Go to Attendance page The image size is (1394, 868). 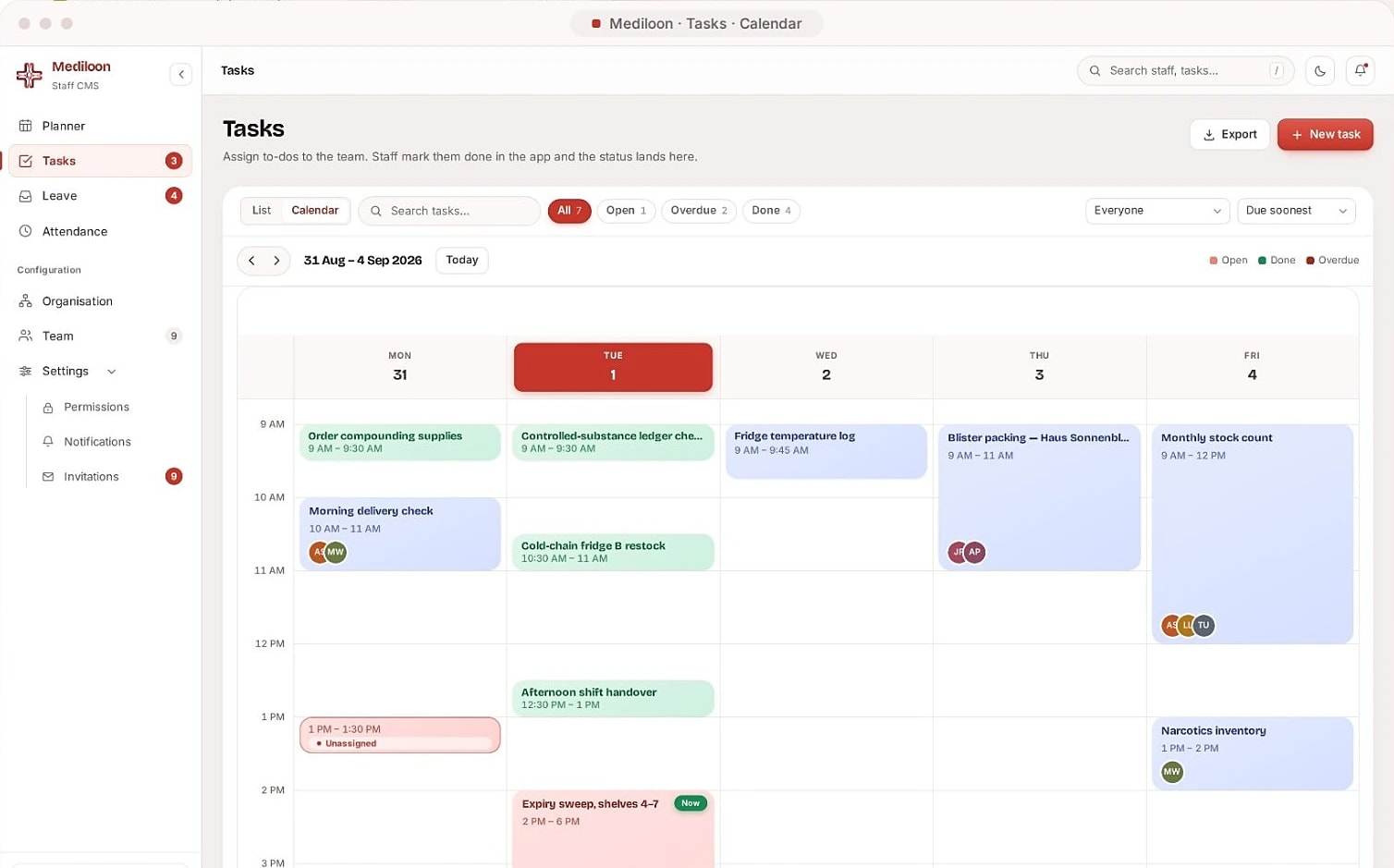click(x=100, y=231)
